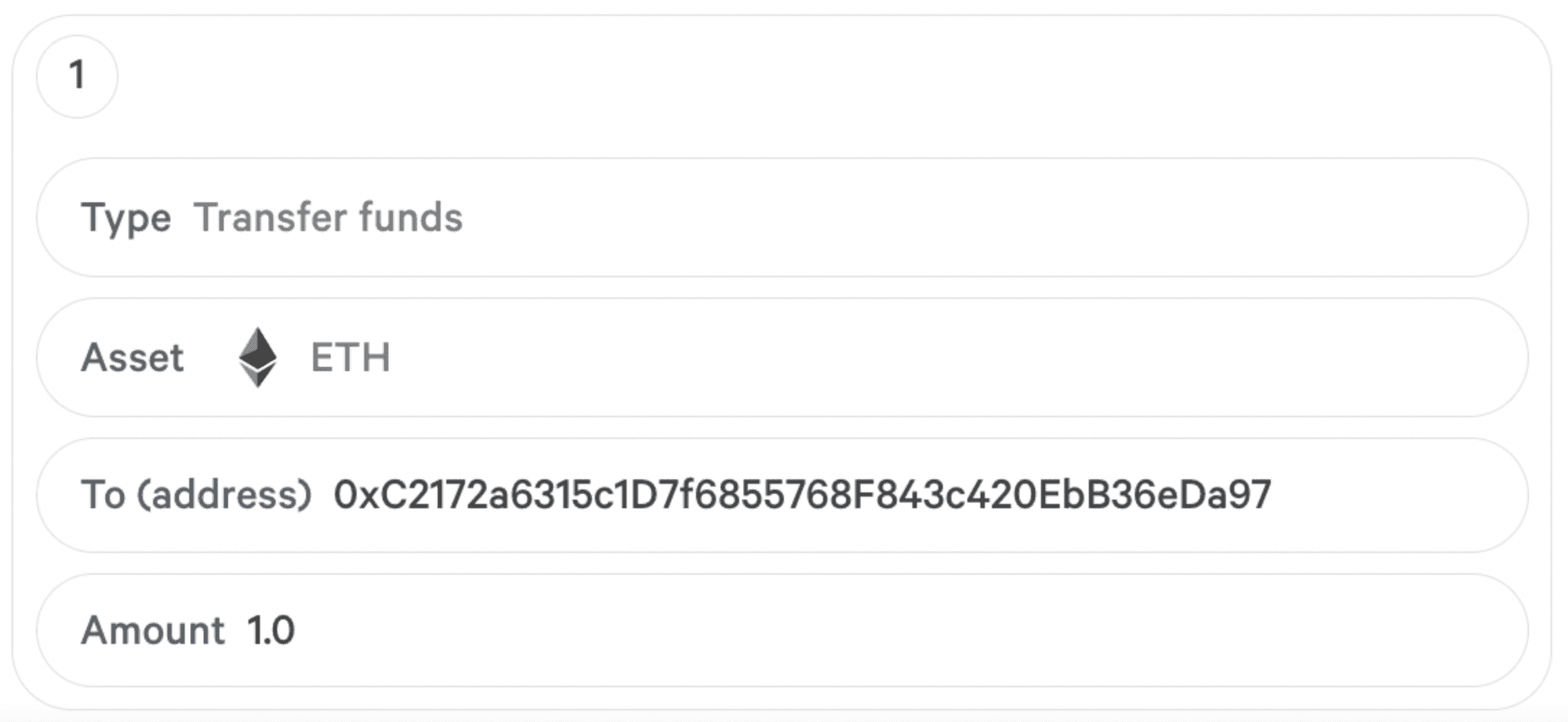1568x722 pixels.
Task: Focus the To (address) input row
Action: tap(782, 495)
